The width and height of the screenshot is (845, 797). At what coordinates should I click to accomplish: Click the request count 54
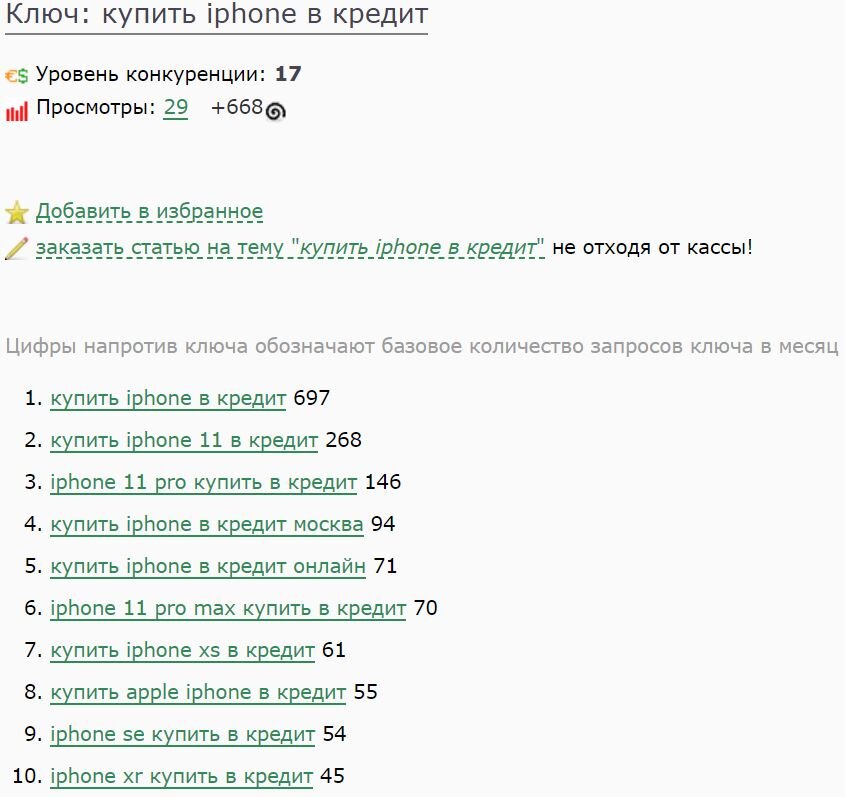point(334,734)
